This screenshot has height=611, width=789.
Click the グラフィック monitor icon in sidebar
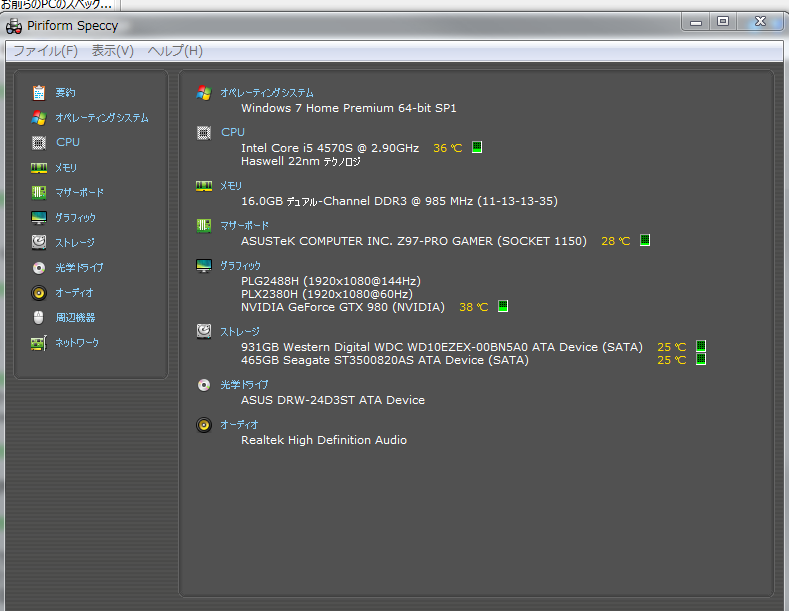pyautogui.click(x=39, y=217)
